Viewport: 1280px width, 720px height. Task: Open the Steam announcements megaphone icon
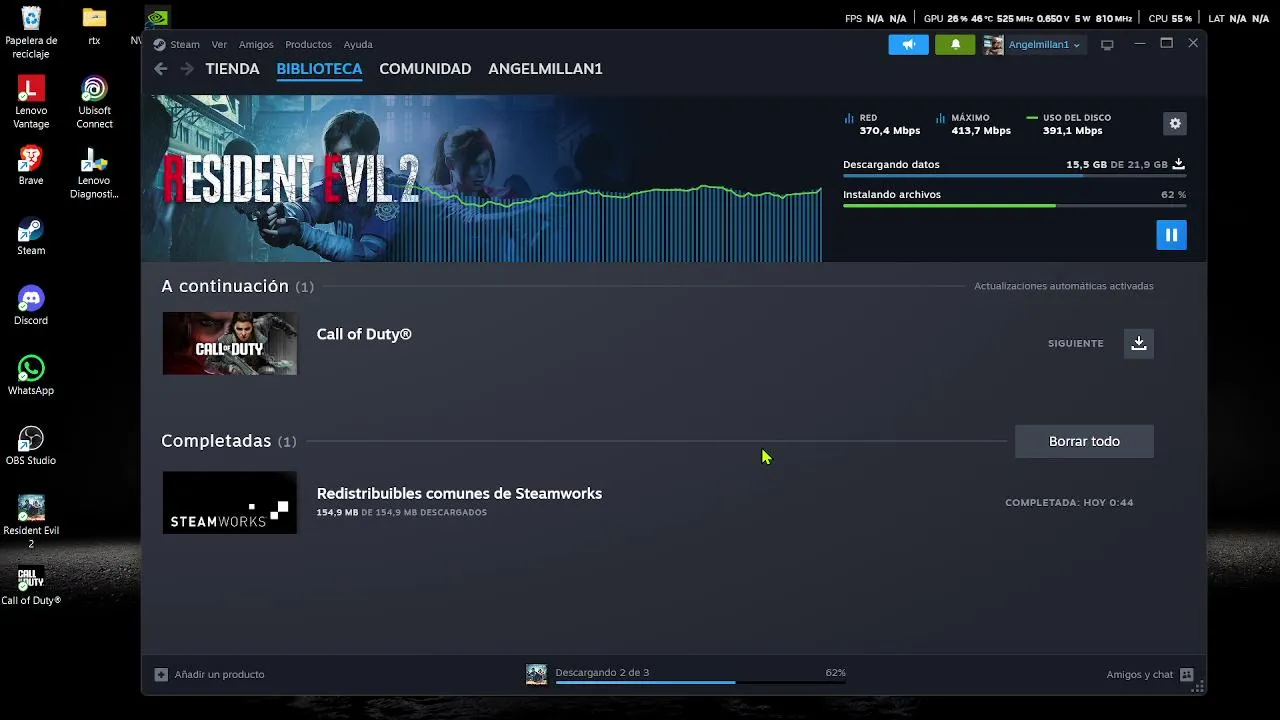tap(908, 45)
